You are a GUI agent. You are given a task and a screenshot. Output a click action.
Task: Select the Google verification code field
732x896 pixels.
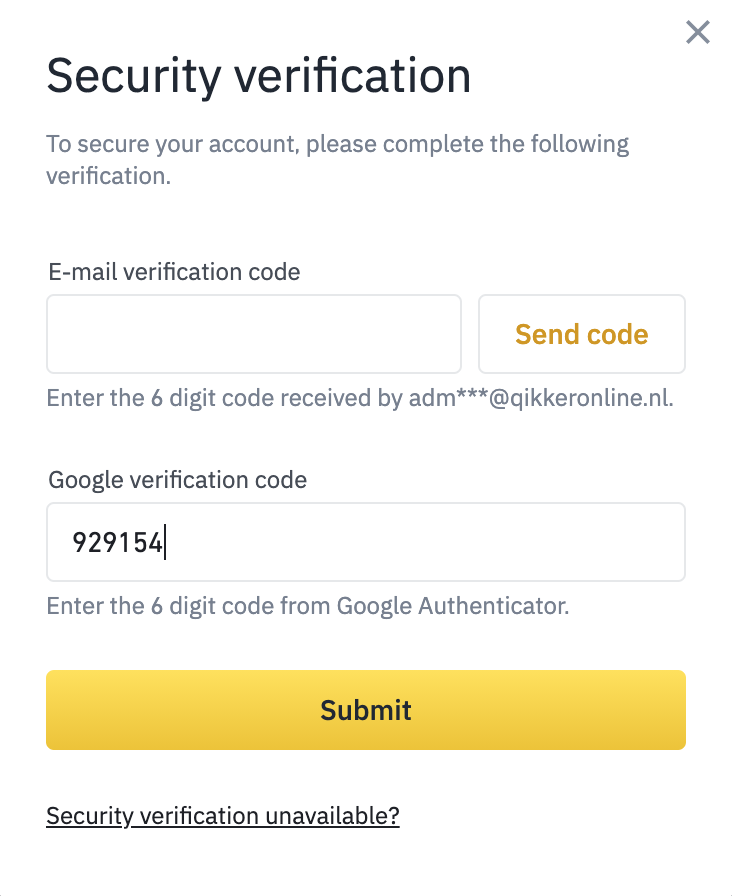[x=365, y=542]
